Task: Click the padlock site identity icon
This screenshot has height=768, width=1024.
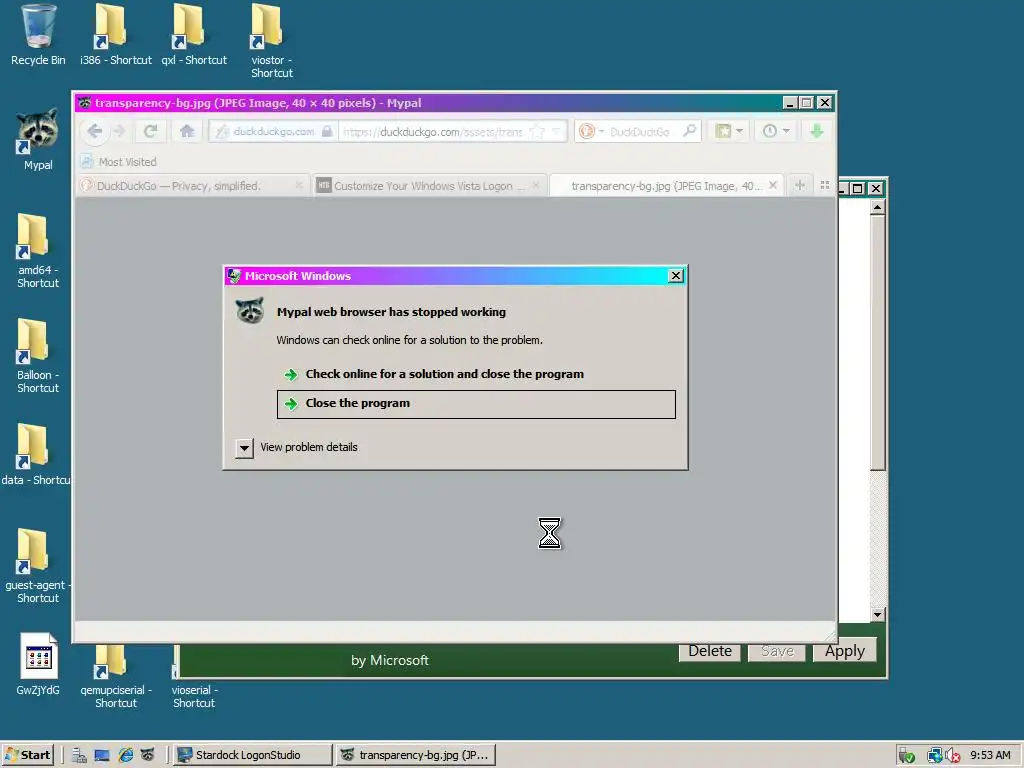Action: [327, 131]
